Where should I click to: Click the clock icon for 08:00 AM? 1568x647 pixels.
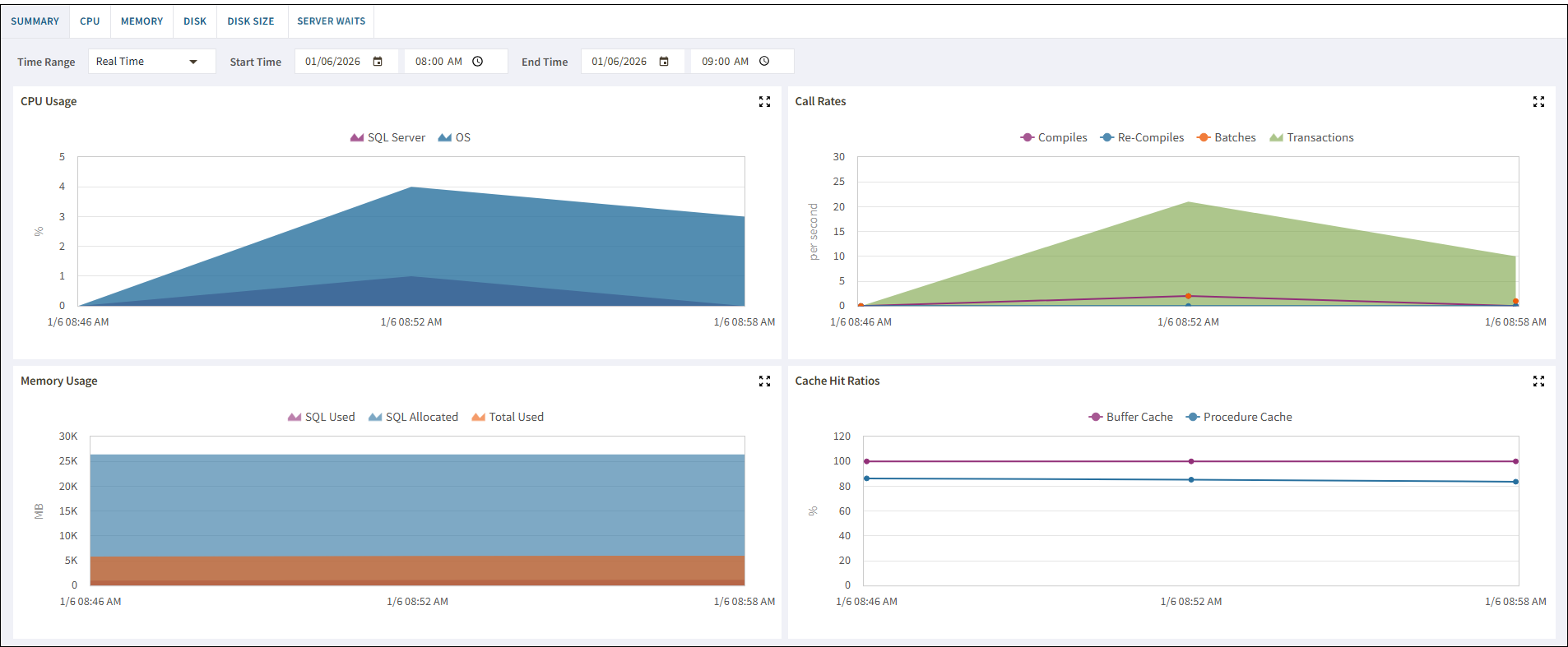(x=478, y=62)
